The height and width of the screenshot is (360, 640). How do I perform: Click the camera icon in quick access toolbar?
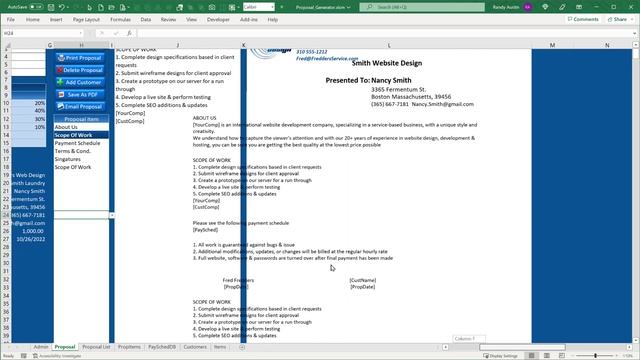point(212,7)
